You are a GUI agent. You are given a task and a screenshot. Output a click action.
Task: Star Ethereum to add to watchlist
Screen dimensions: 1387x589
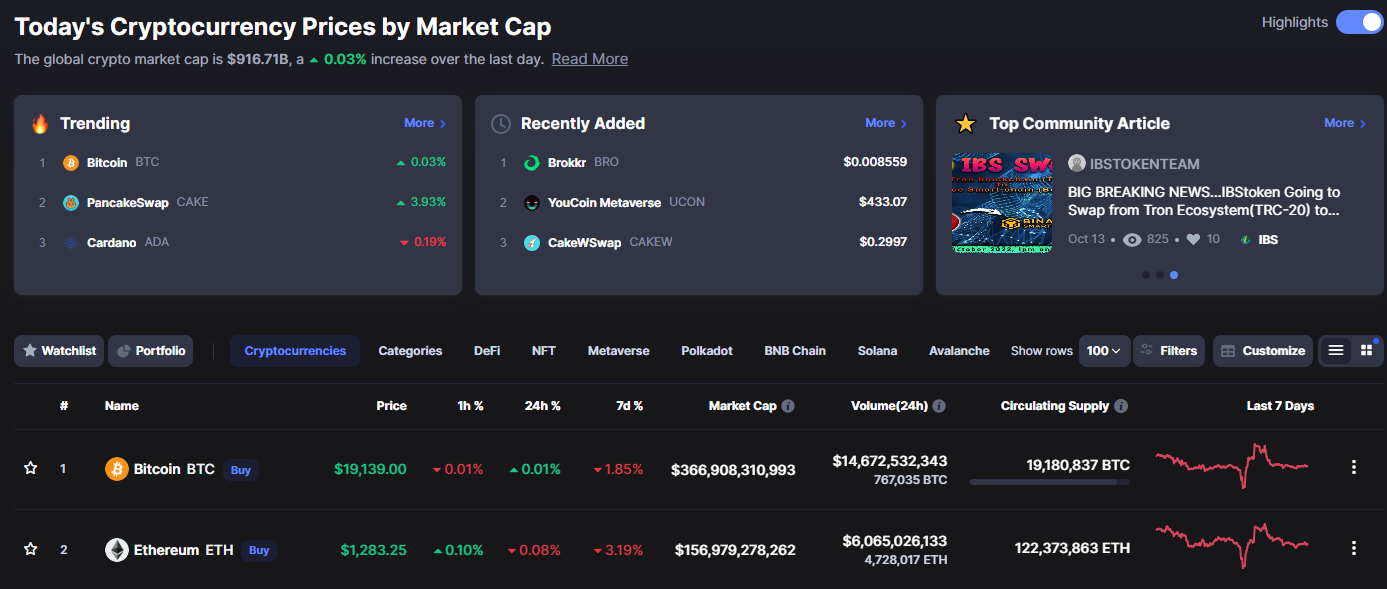pos(30,548)
